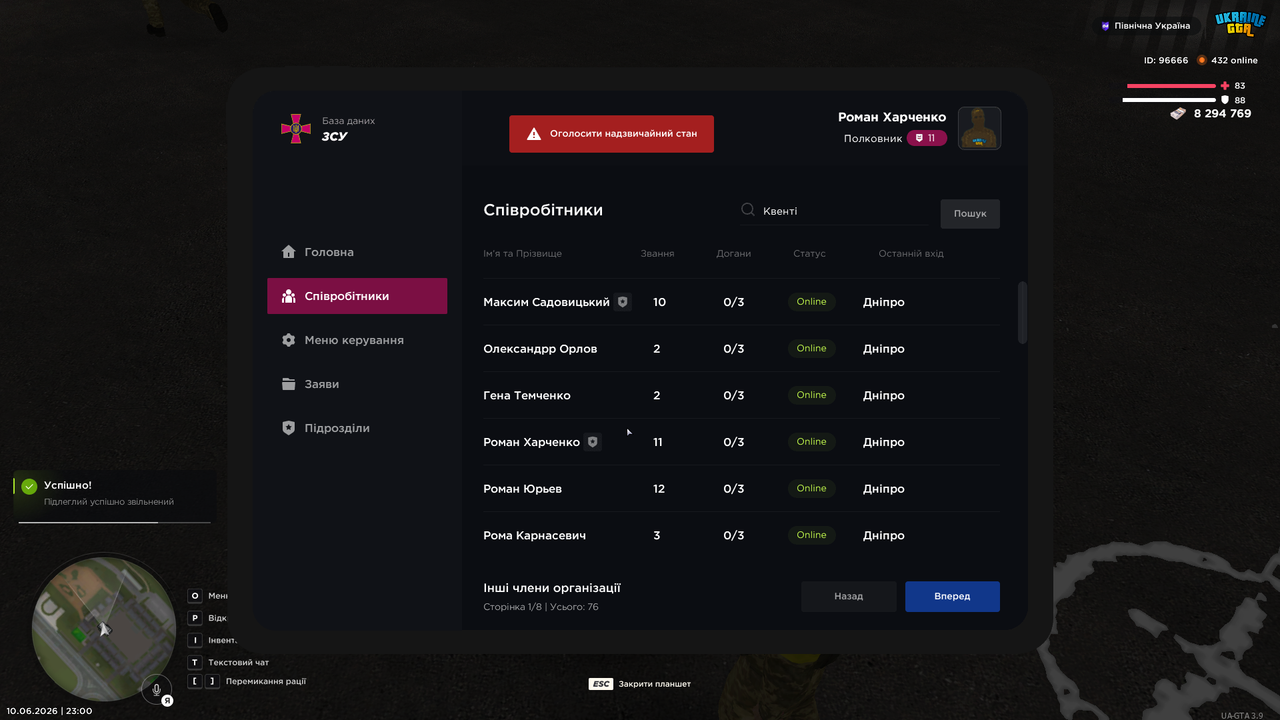Image resolution: width=1280 pixels, height=720 pixels.
Task: Click the Догани column header
Action: 734,254
